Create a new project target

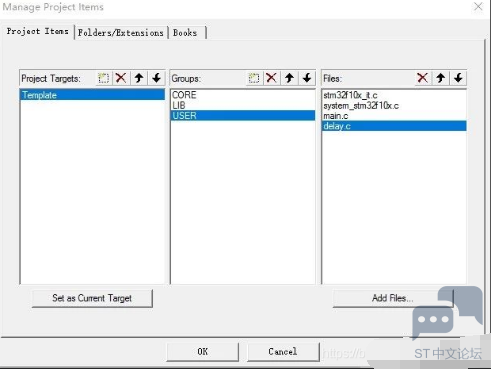[103, 78]
